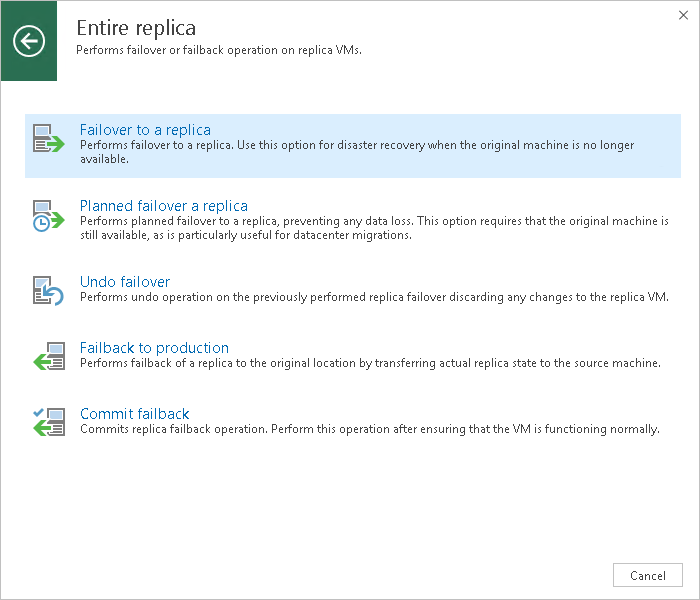Click the Entire replica heading

[136, 27]
